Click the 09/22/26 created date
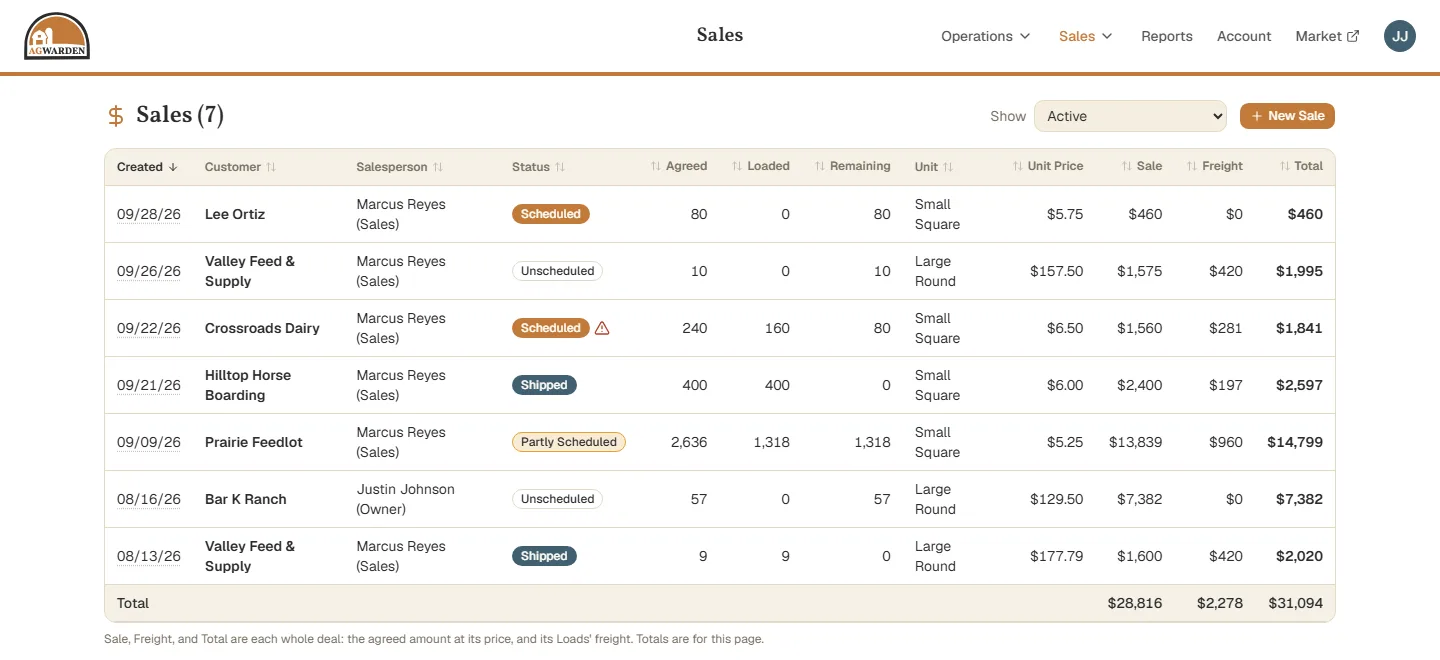1440x660 pixels. (x=149, y=328)
